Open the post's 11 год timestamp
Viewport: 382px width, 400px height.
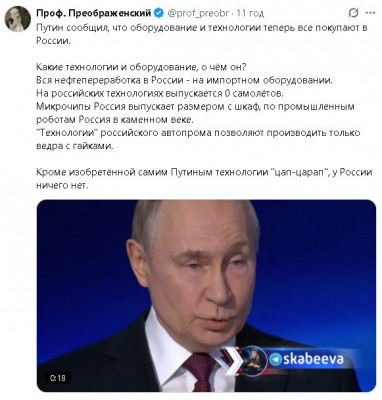tap(250, 14)
